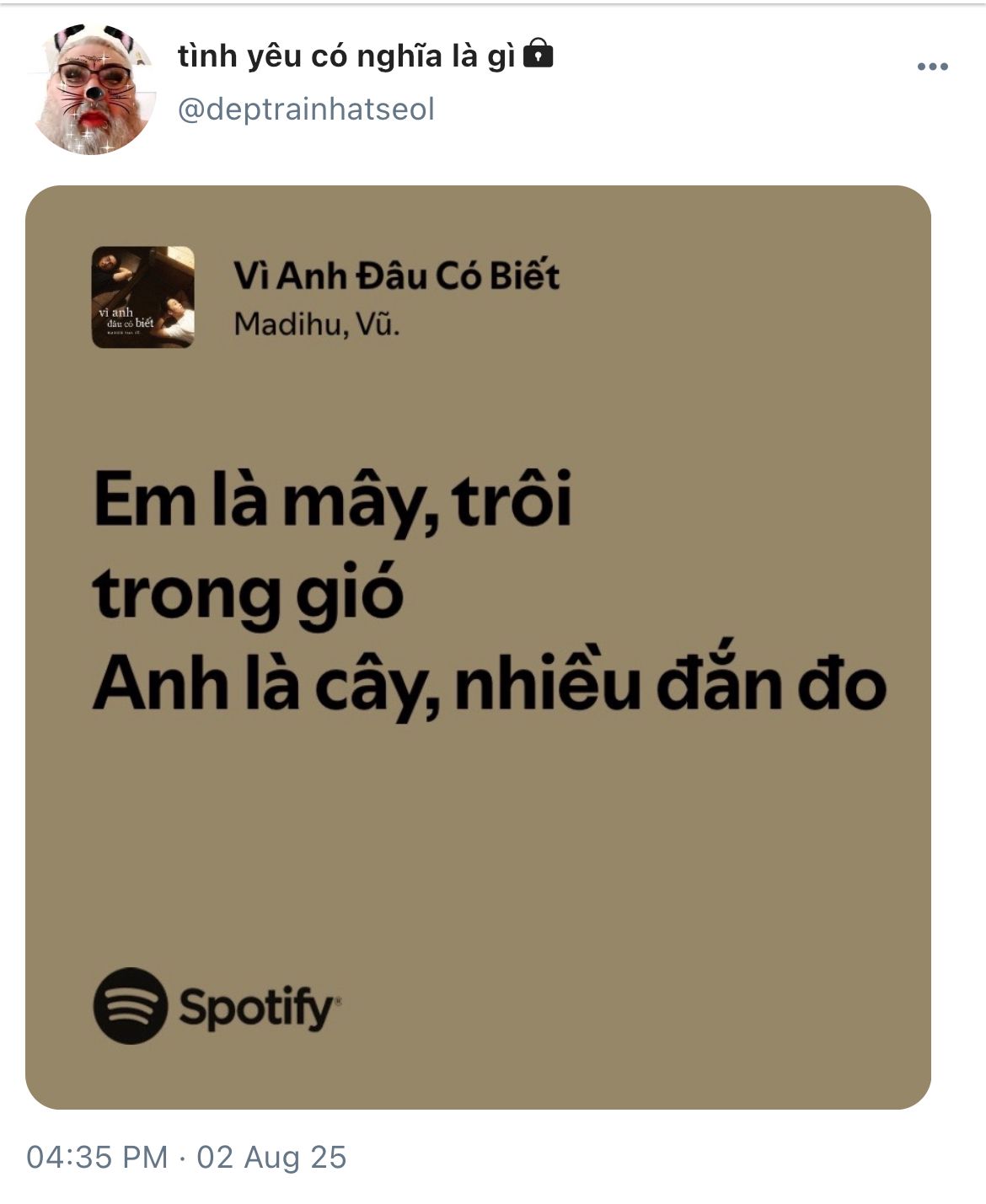Click the date 02 Aug 25
This screenshot has width=986, height=1204.
coord(271,1157)
